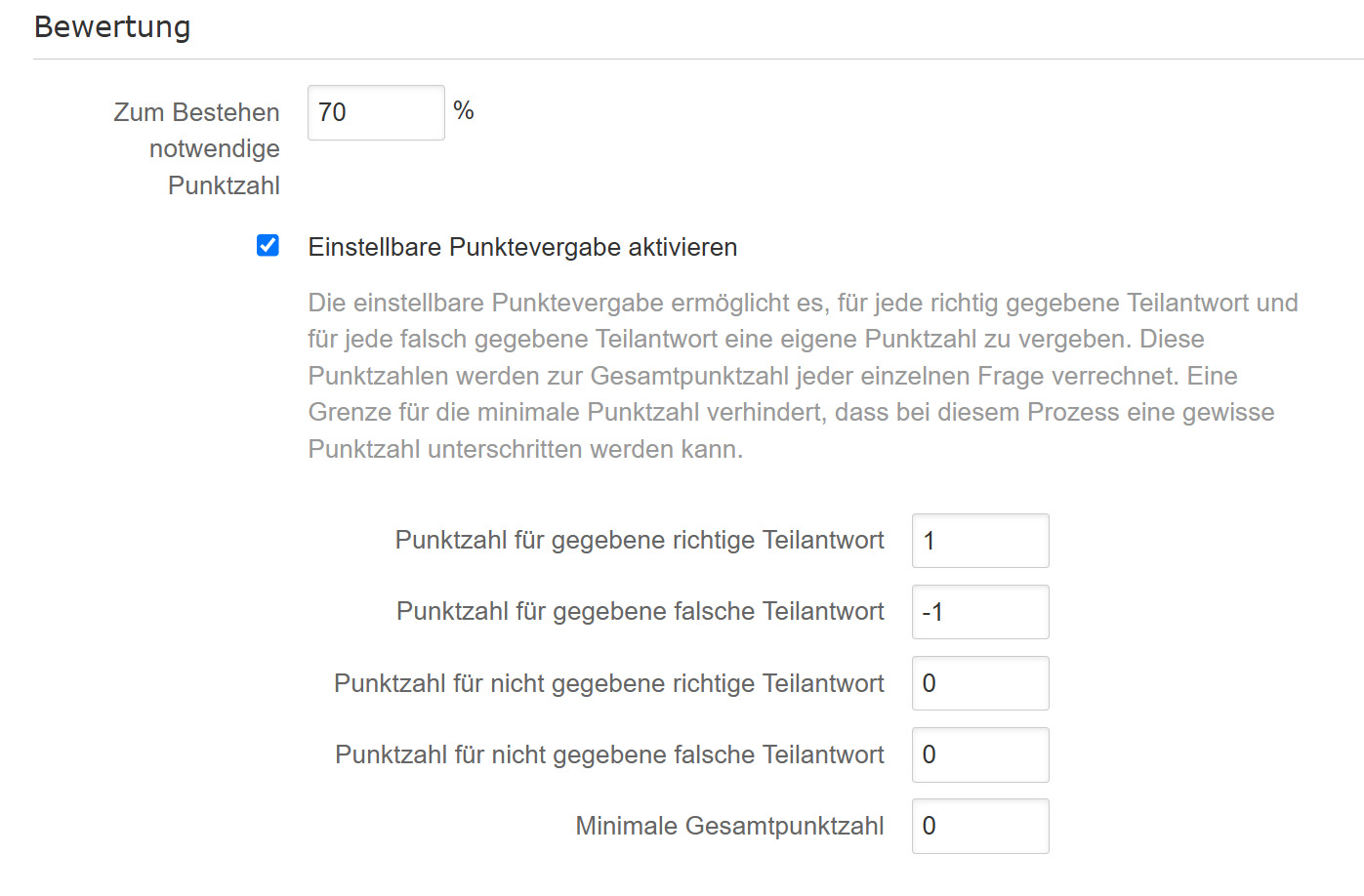Select the wrong given answer field showing -1
The image size is (1364, 896).
[x=979, y=612]
